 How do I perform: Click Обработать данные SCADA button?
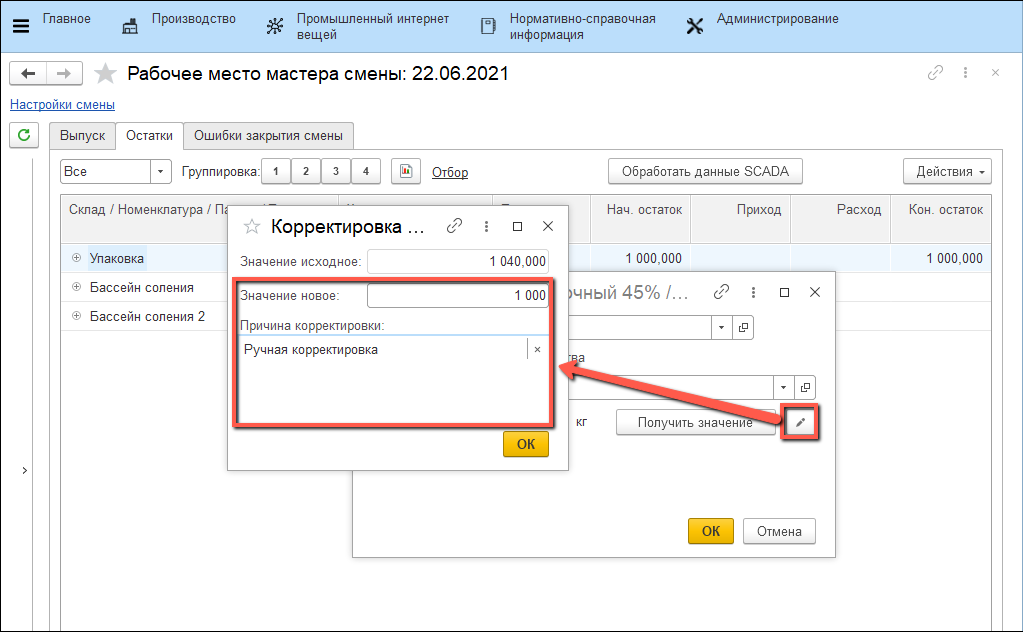pos(705,171)
